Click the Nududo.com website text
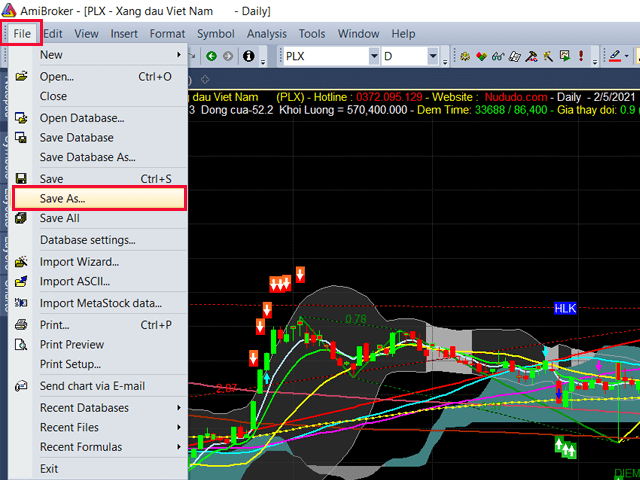Image resolution: width=640 pixels, height=480 pixels. click(x=516, y=98)
